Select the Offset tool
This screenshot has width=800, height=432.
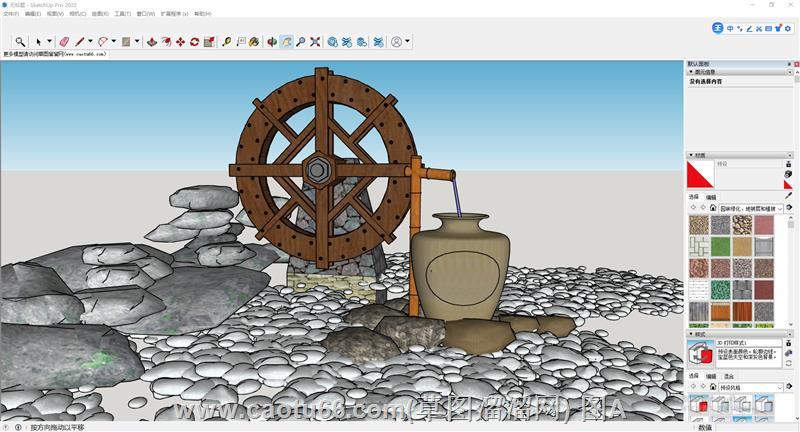coord(166,42)
